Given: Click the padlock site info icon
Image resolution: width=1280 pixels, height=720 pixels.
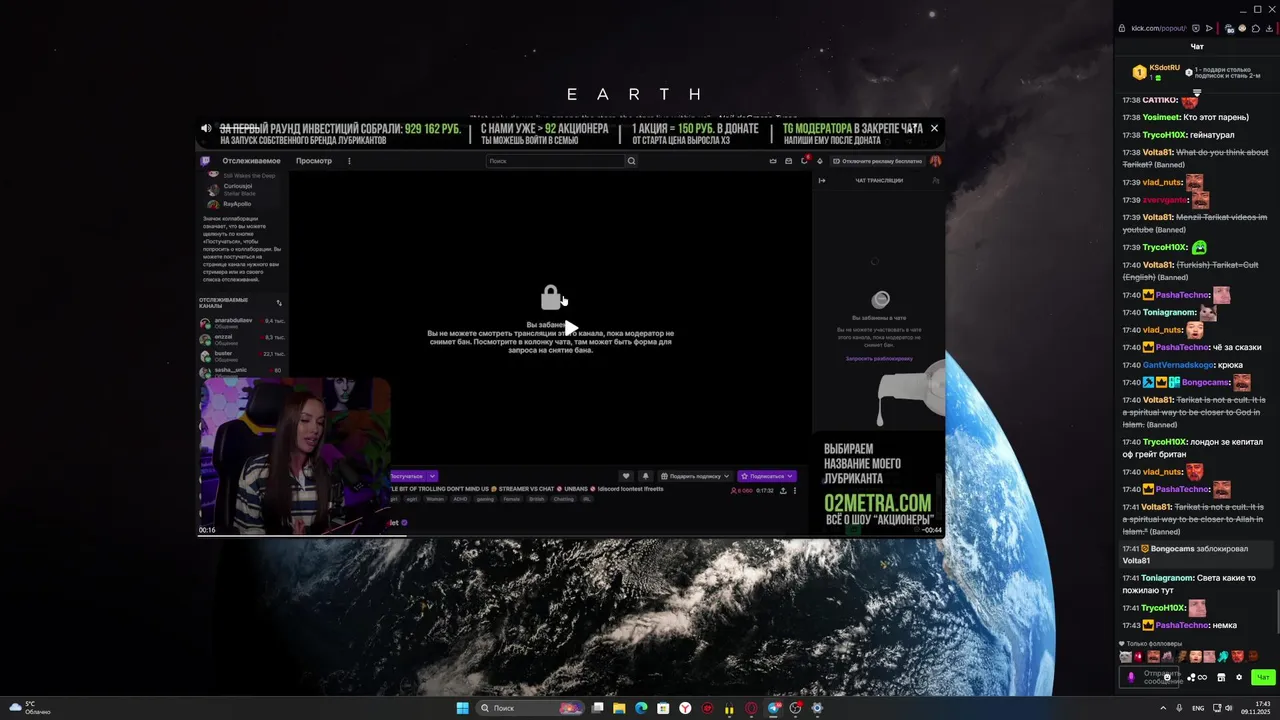Looking at the screenshot, I should click(1122, 28).
